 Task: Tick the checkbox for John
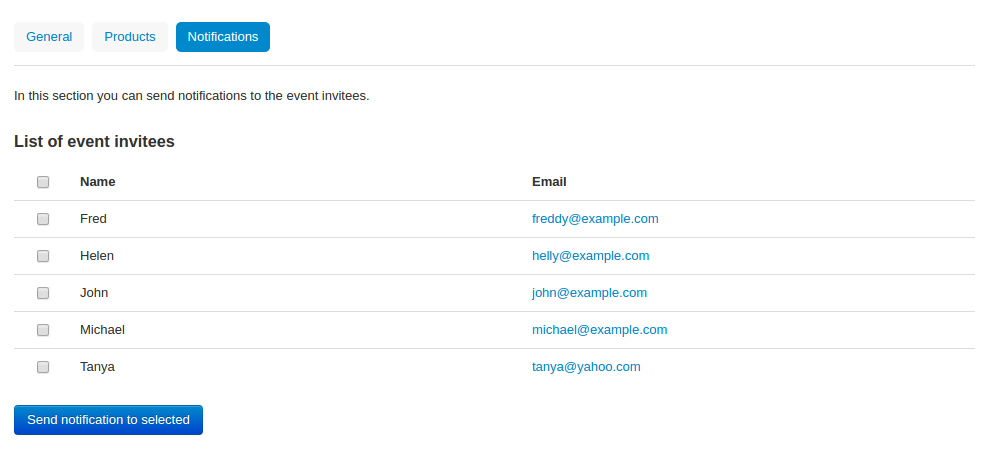(43, 293)
